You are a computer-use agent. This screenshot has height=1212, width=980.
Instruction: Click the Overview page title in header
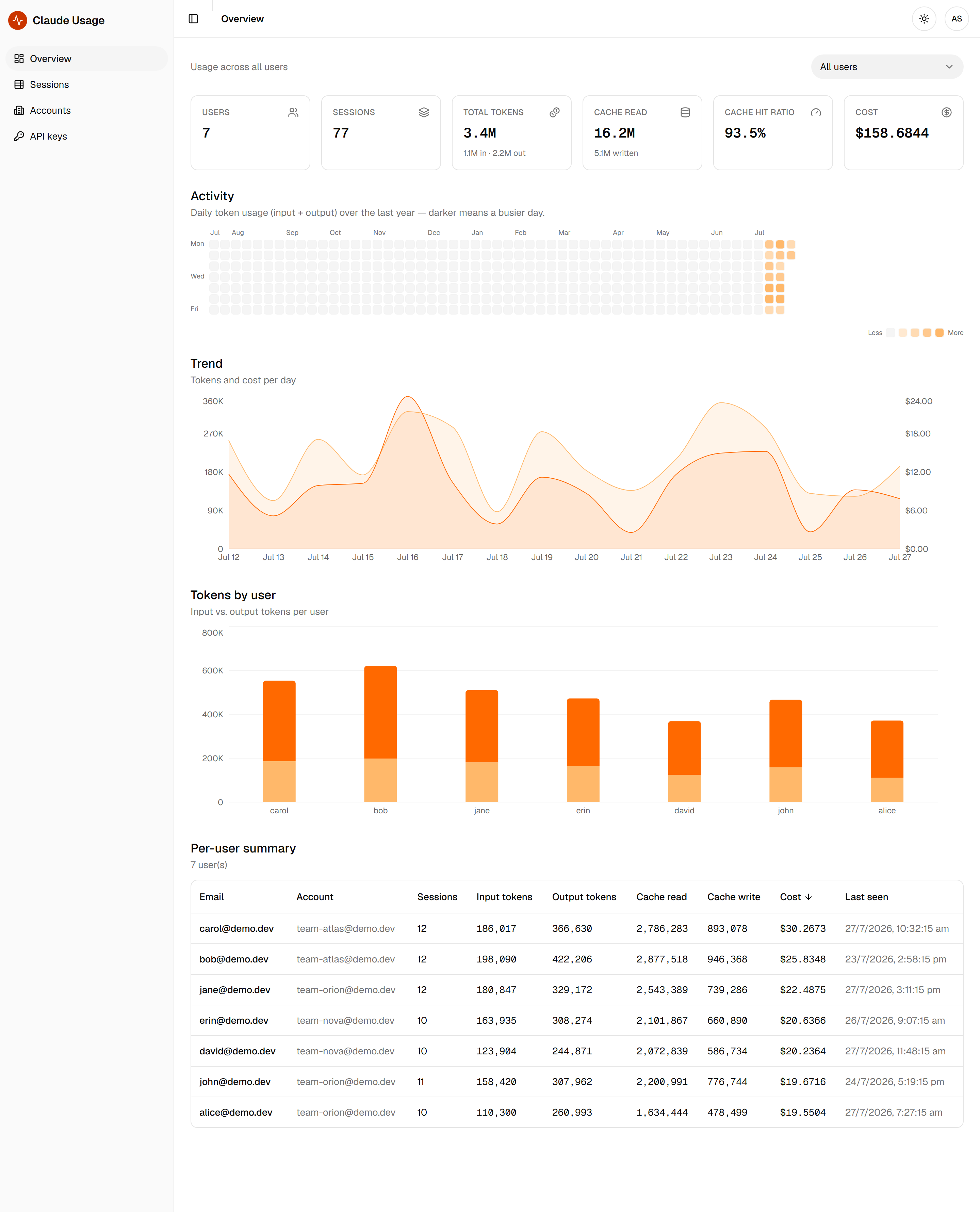(242, 19)
